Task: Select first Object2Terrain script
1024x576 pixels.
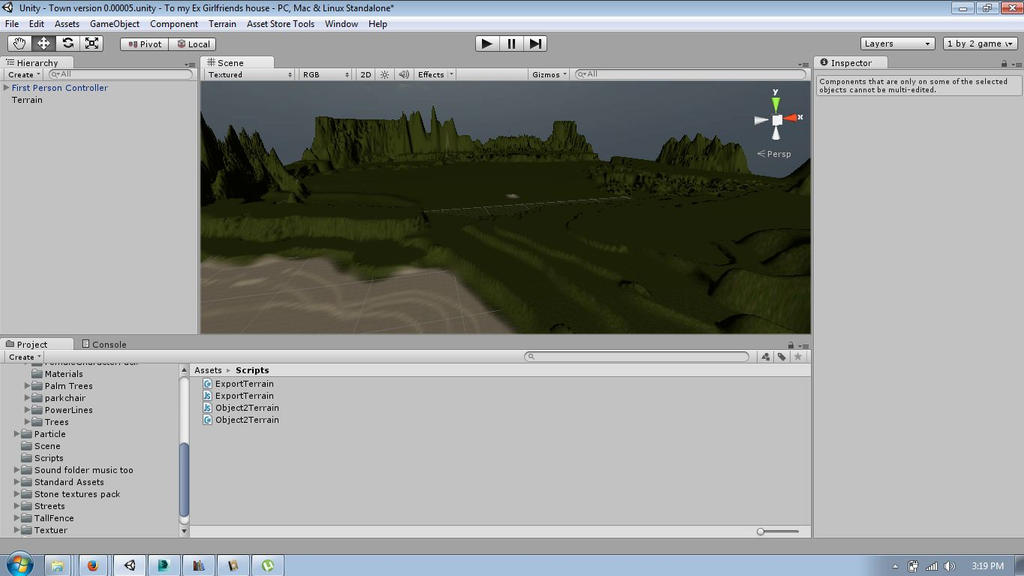Action: 241,408
